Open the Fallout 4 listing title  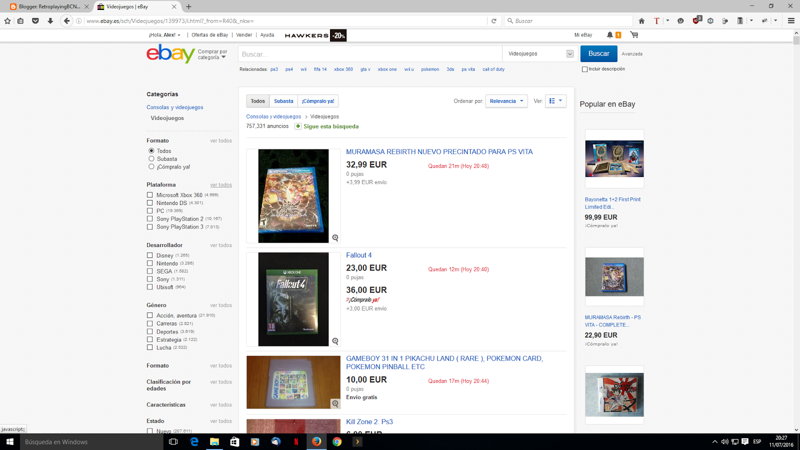(x=359, y=255)
